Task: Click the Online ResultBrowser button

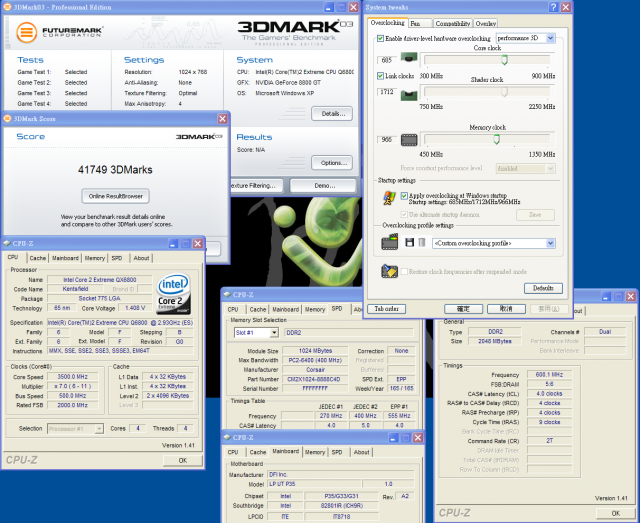Action: 116,196
